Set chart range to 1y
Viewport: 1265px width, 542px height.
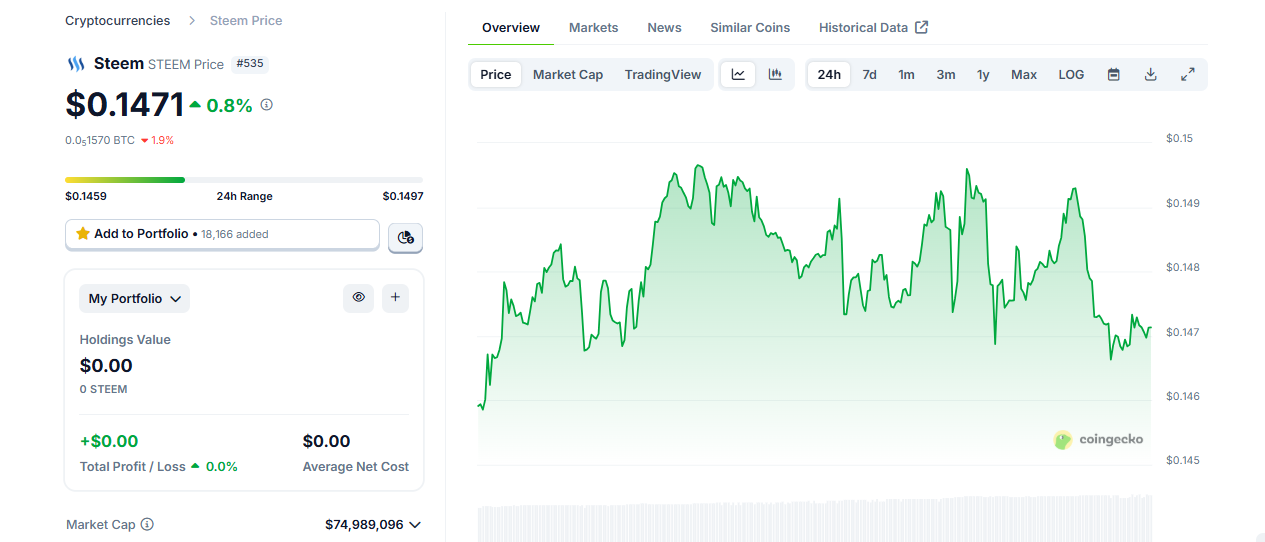(x=983, y=74)
